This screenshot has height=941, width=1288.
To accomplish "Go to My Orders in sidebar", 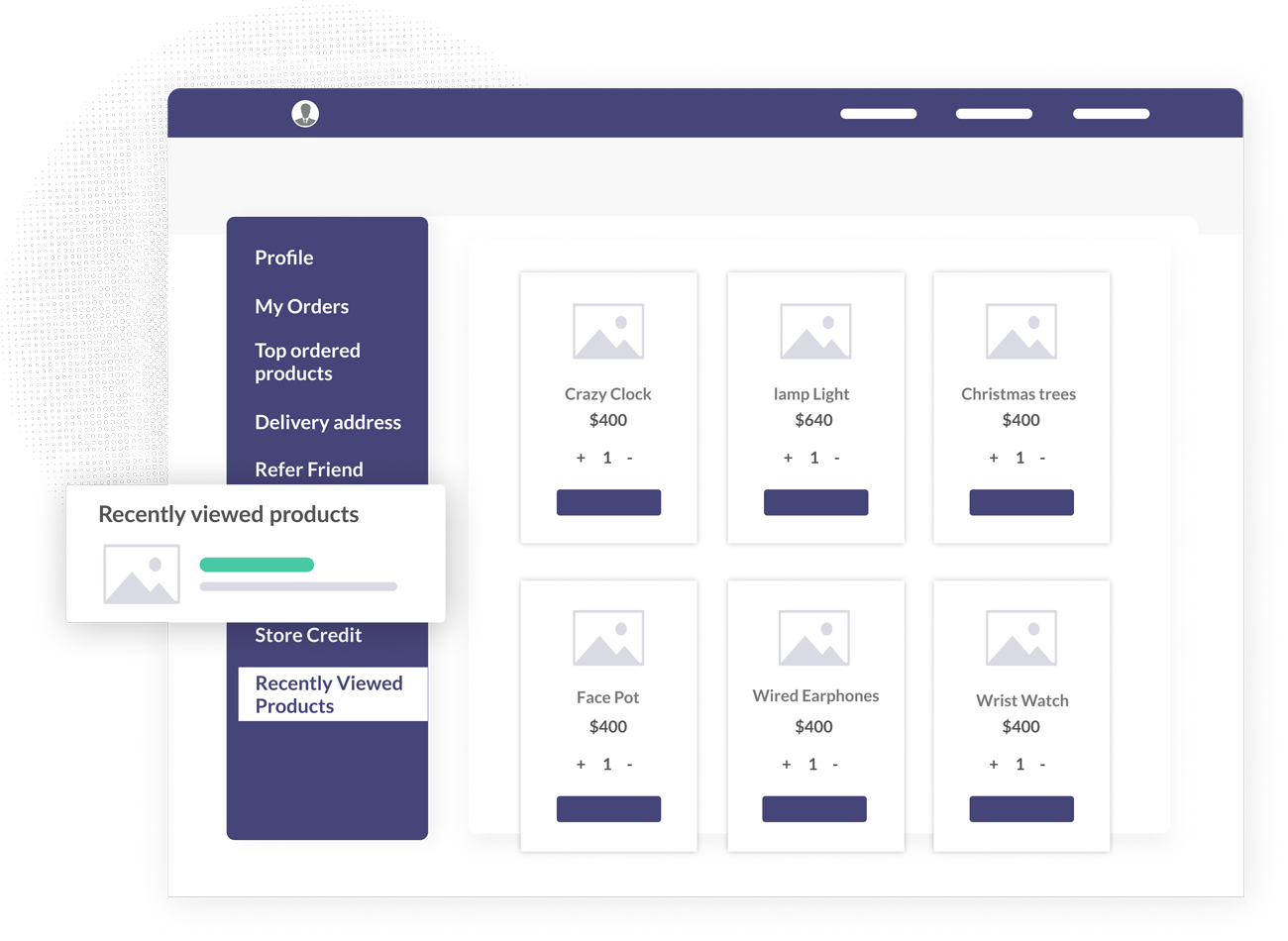I will [301, 307].
